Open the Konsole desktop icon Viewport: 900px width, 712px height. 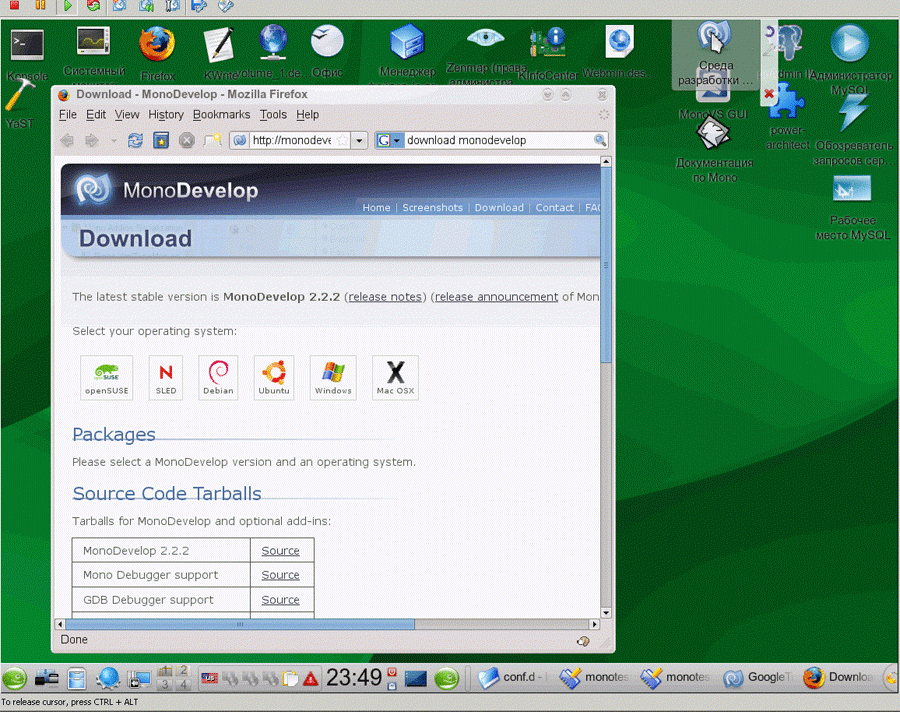click(x=28, y=45)
